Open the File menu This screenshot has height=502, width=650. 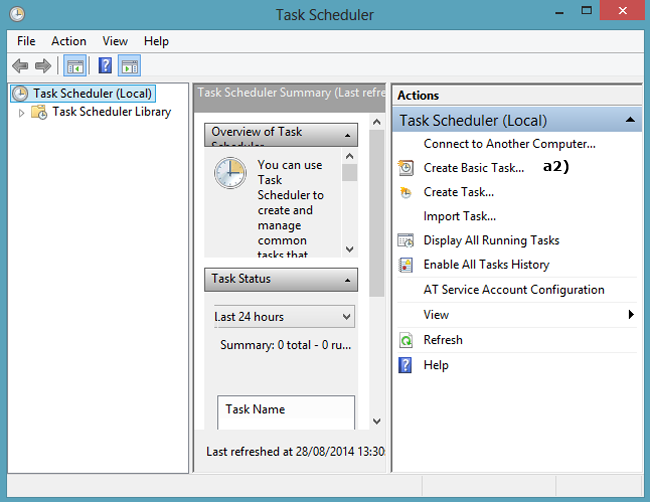coord(26,41)
